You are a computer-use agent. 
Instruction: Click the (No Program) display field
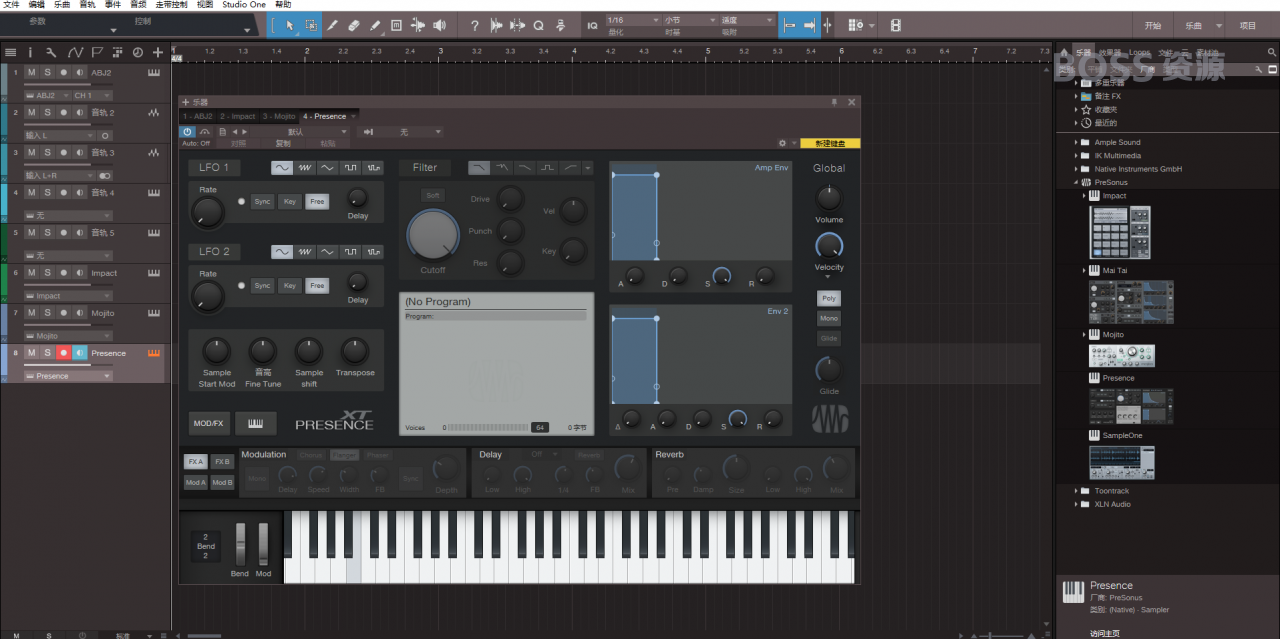[x=496, y=301]
